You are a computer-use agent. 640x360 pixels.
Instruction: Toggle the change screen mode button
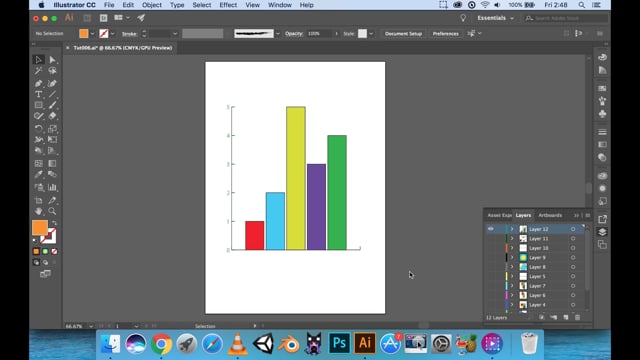click(x=45, y=274)
